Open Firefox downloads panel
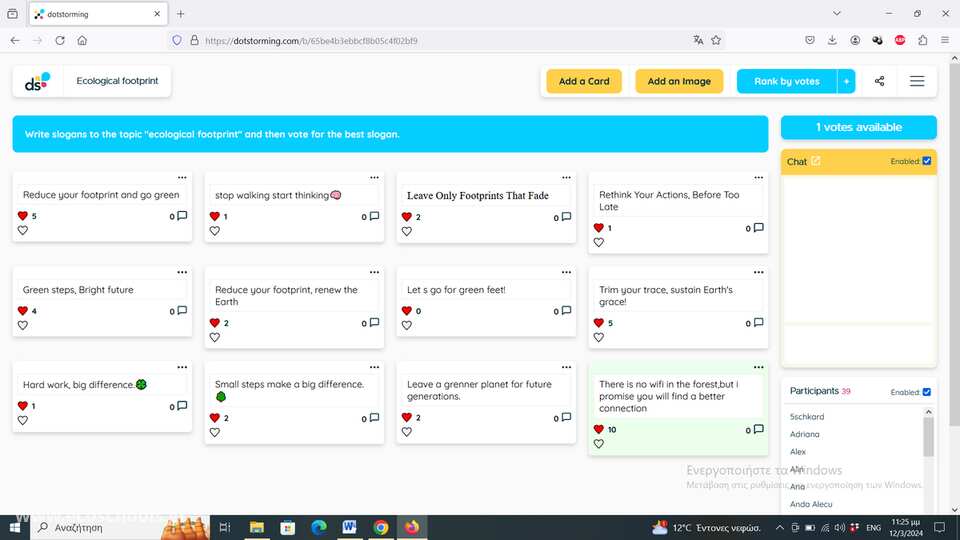Image resolution: width=960 pixels, height=540 pixels. [x=832, y=40]
